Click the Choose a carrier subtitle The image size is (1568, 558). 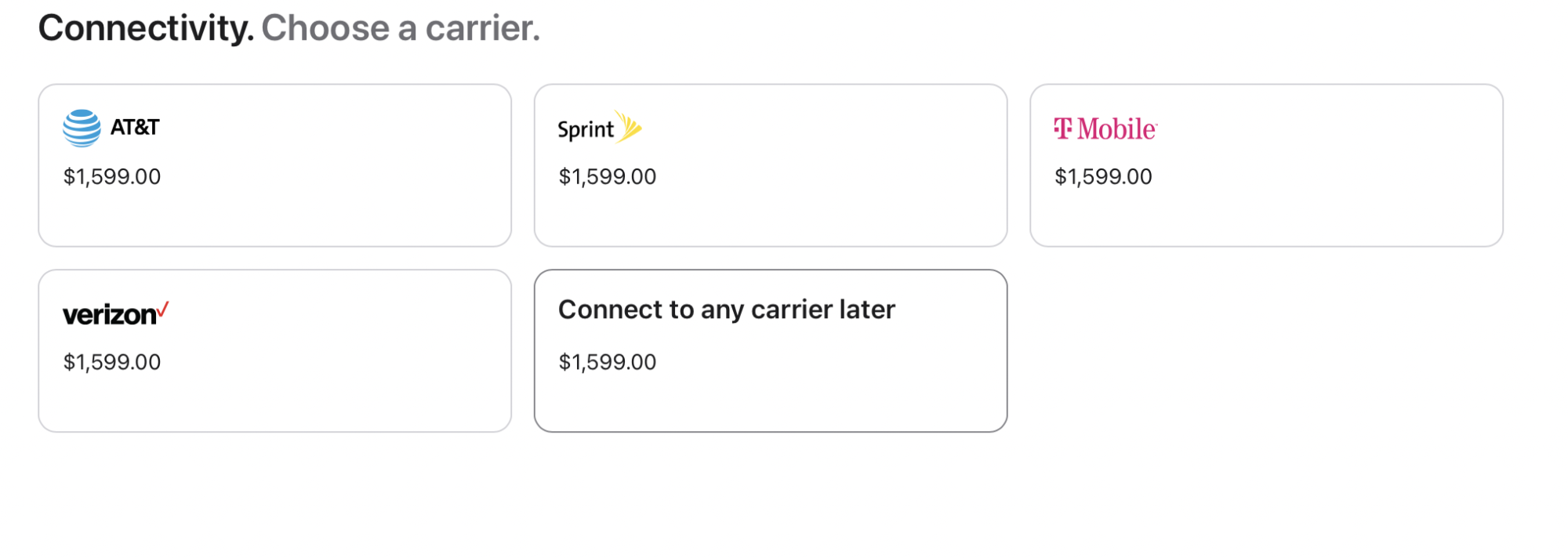point(401,28)
